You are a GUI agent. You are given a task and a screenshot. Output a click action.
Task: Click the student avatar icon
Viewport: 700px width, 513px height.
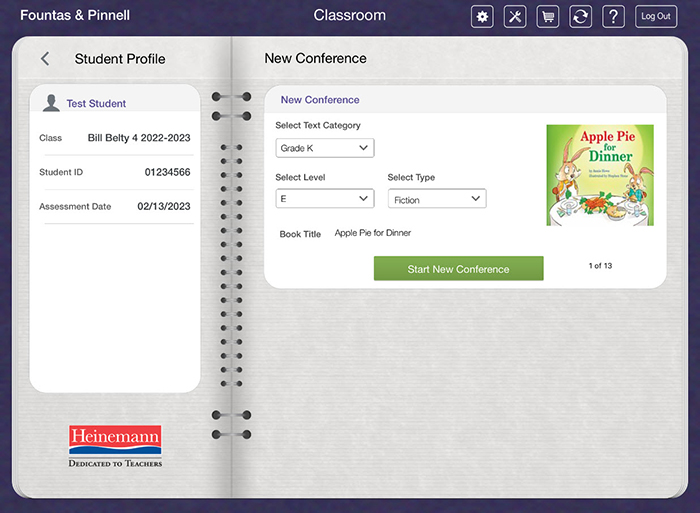(x=51, y=103)
